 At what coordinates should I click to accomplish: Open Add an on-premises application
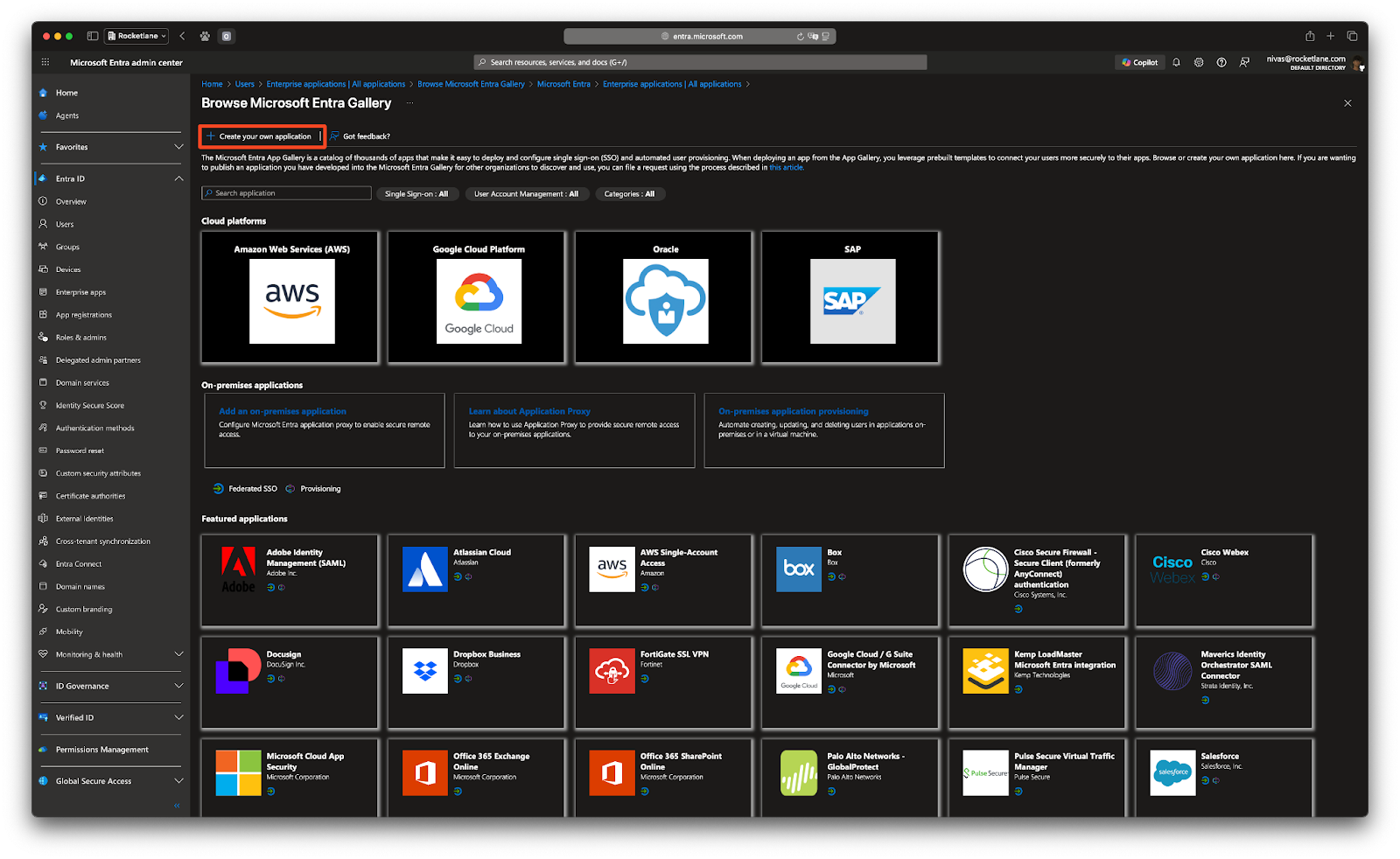[283, 411]
